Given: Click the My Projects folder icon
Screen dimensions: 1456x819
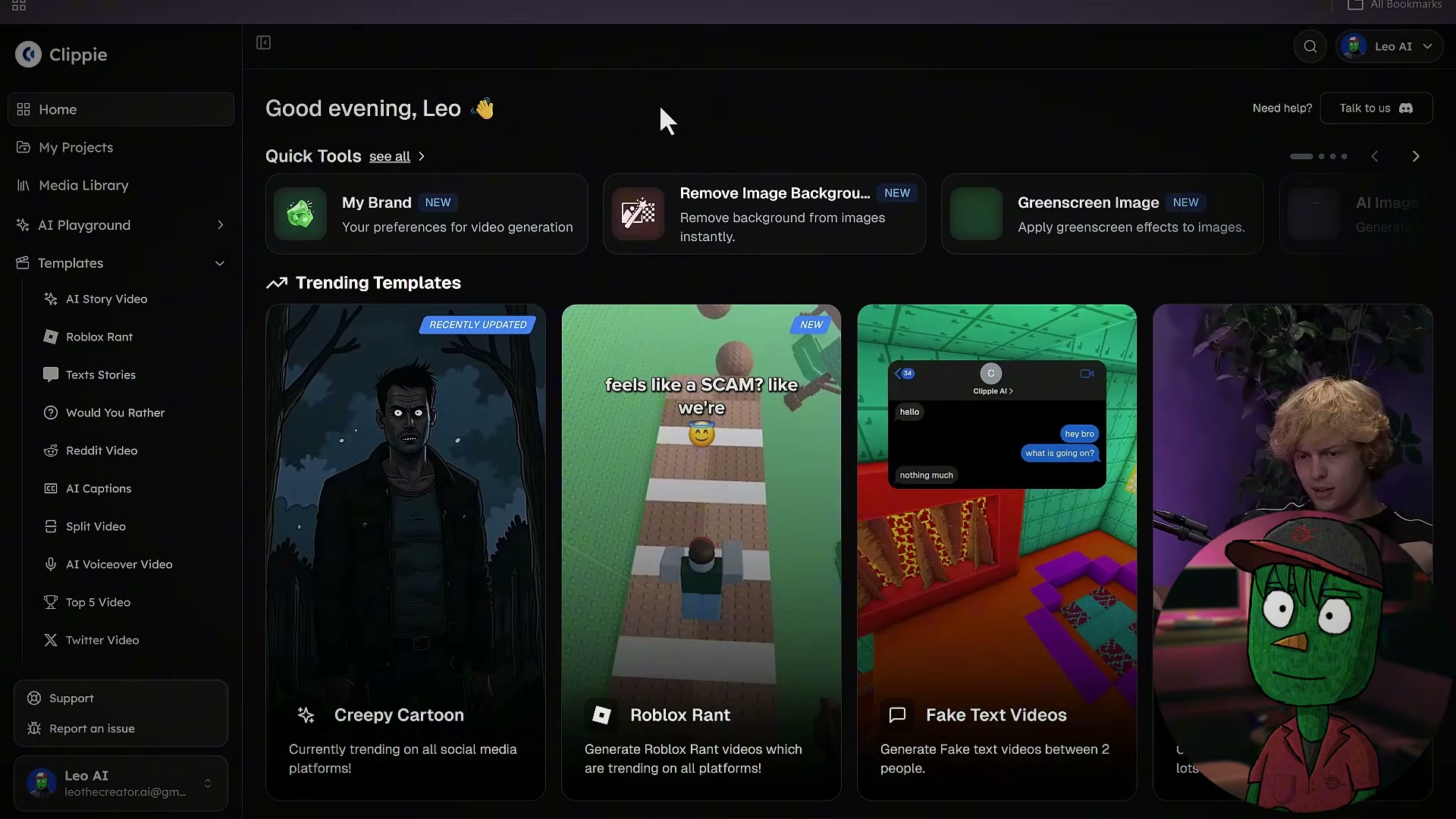Looking at the screenshot, I should coord(24,148).
